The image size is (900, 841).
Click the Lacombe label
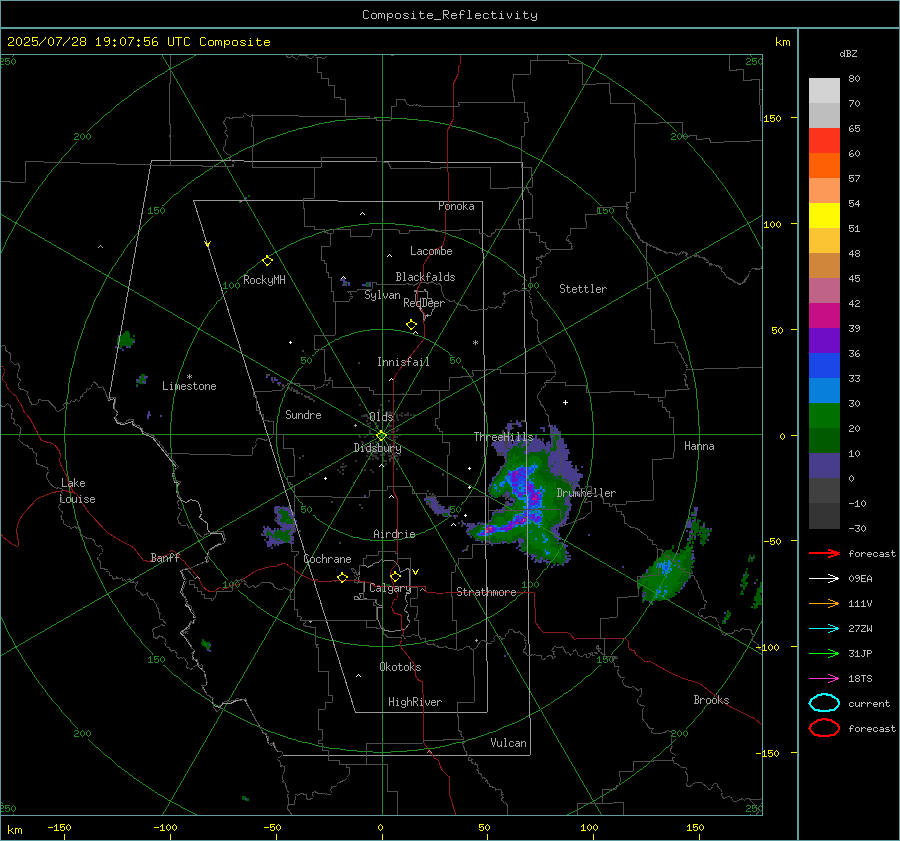pyautogui.click(x=431, y=251)
